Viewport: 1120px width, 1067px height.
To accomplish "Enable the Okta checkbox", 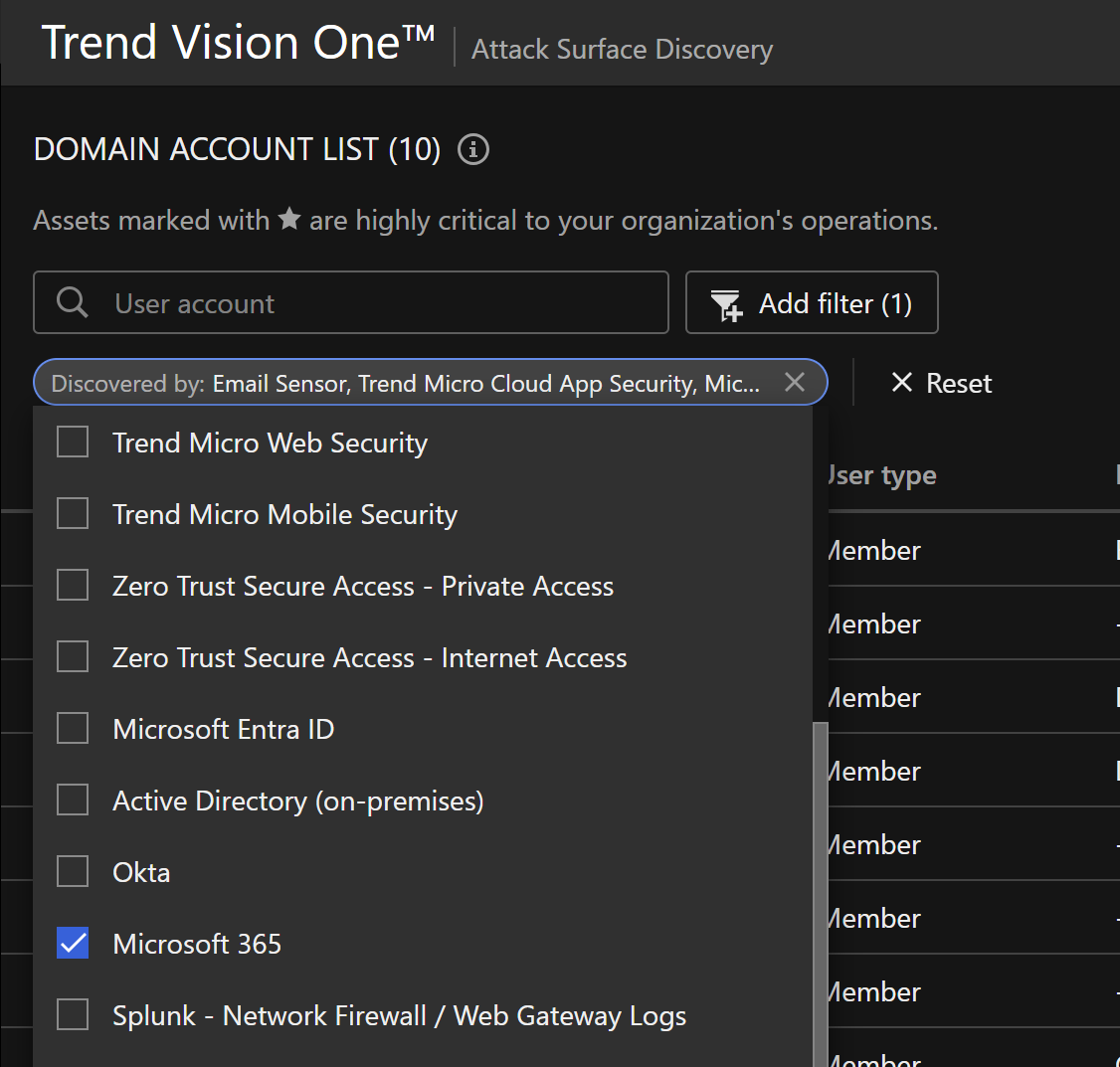I will pyautogui.click(x=73, y=872).
